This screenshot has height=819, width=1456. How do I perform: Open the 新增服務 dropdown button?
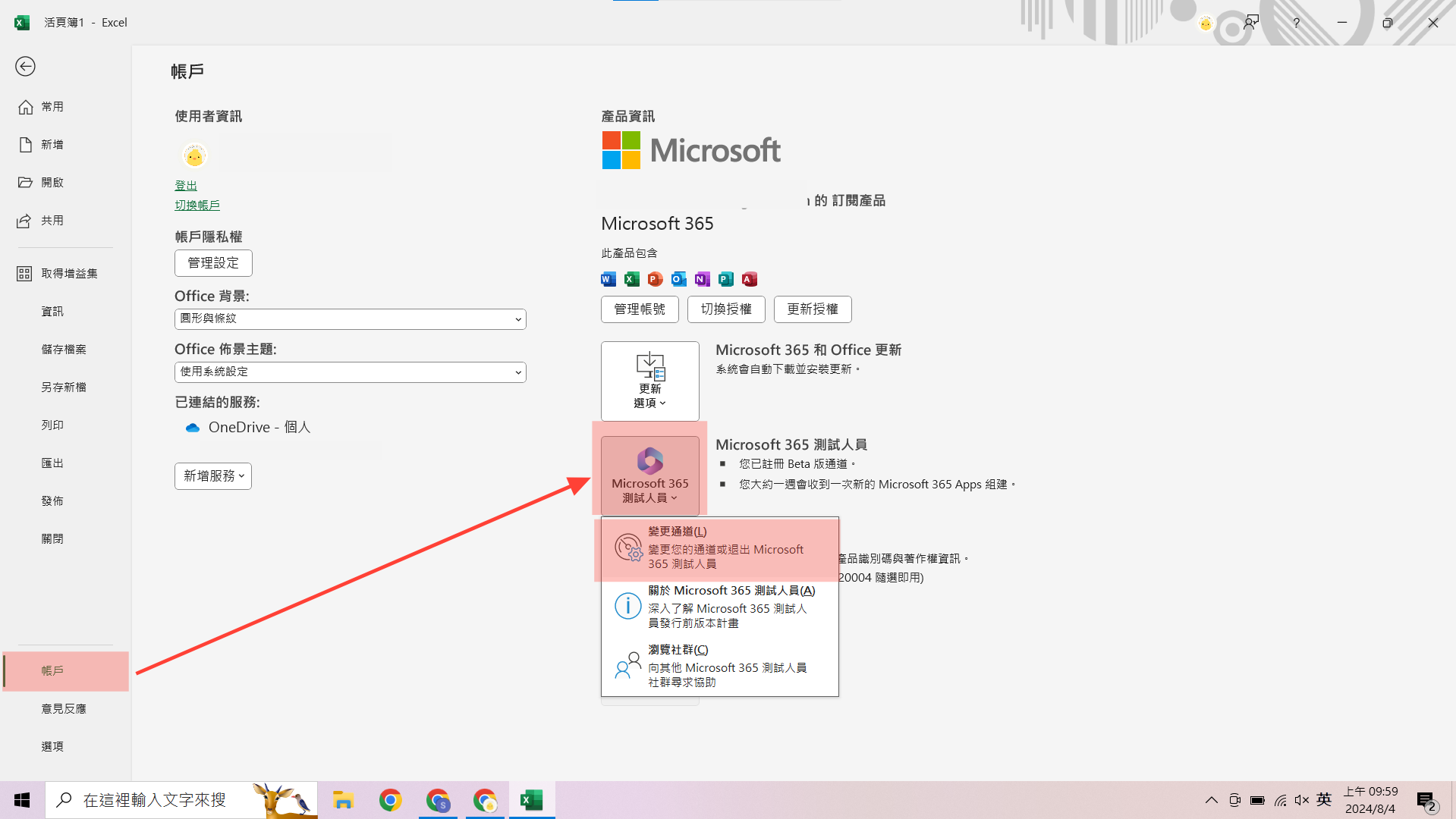(213, 476)
